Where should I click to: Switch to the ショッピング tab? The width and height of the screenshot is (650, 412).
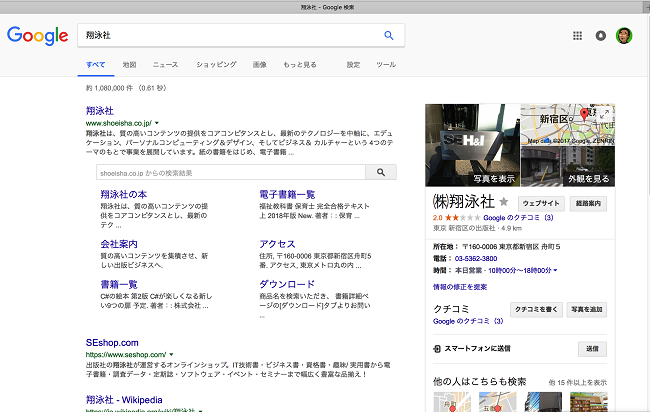[x=216, y=65]
